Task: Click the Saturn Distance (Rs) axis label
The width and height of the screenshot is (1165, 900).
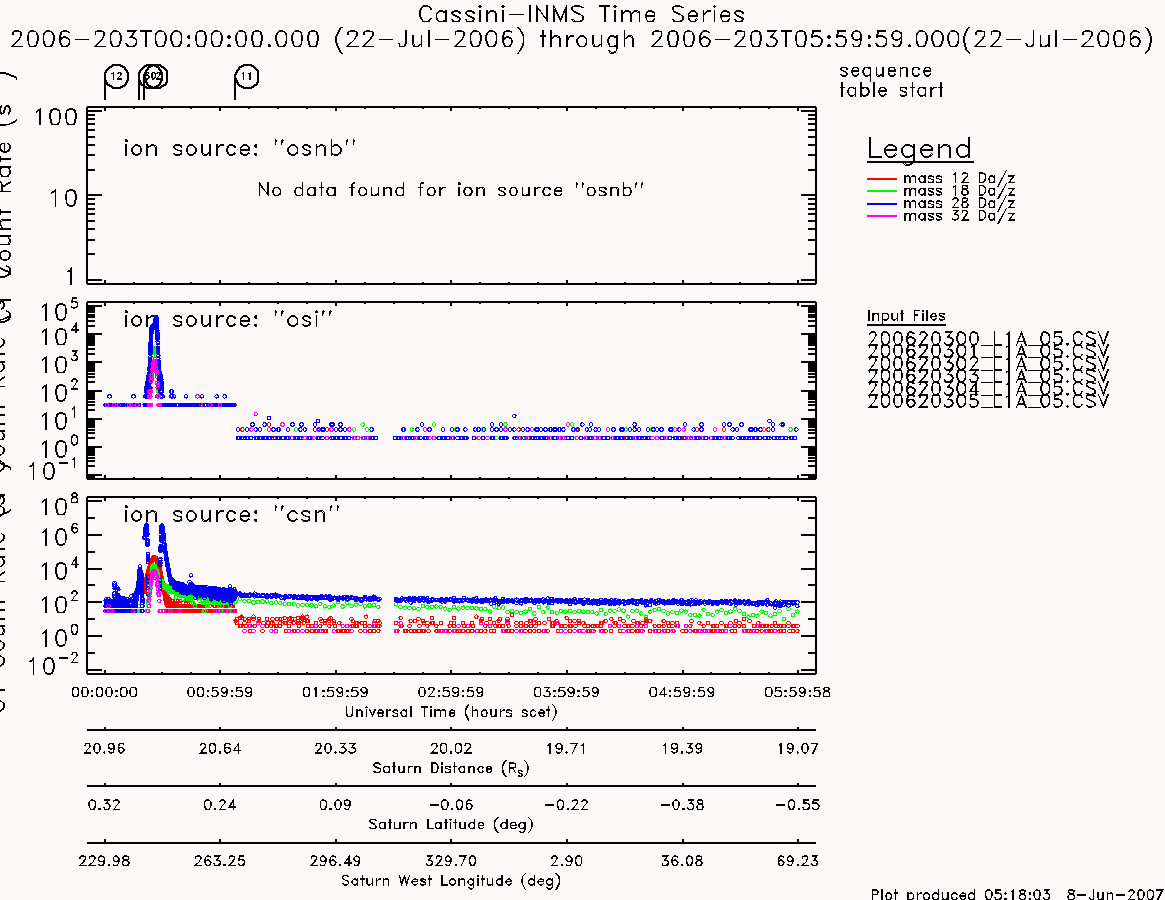Action: pos(450,768)
